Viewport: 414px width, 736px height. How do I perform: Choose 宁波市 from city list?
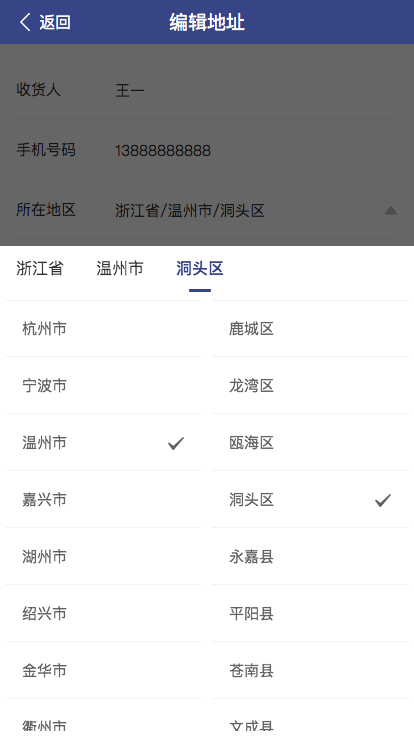point(103,385)
